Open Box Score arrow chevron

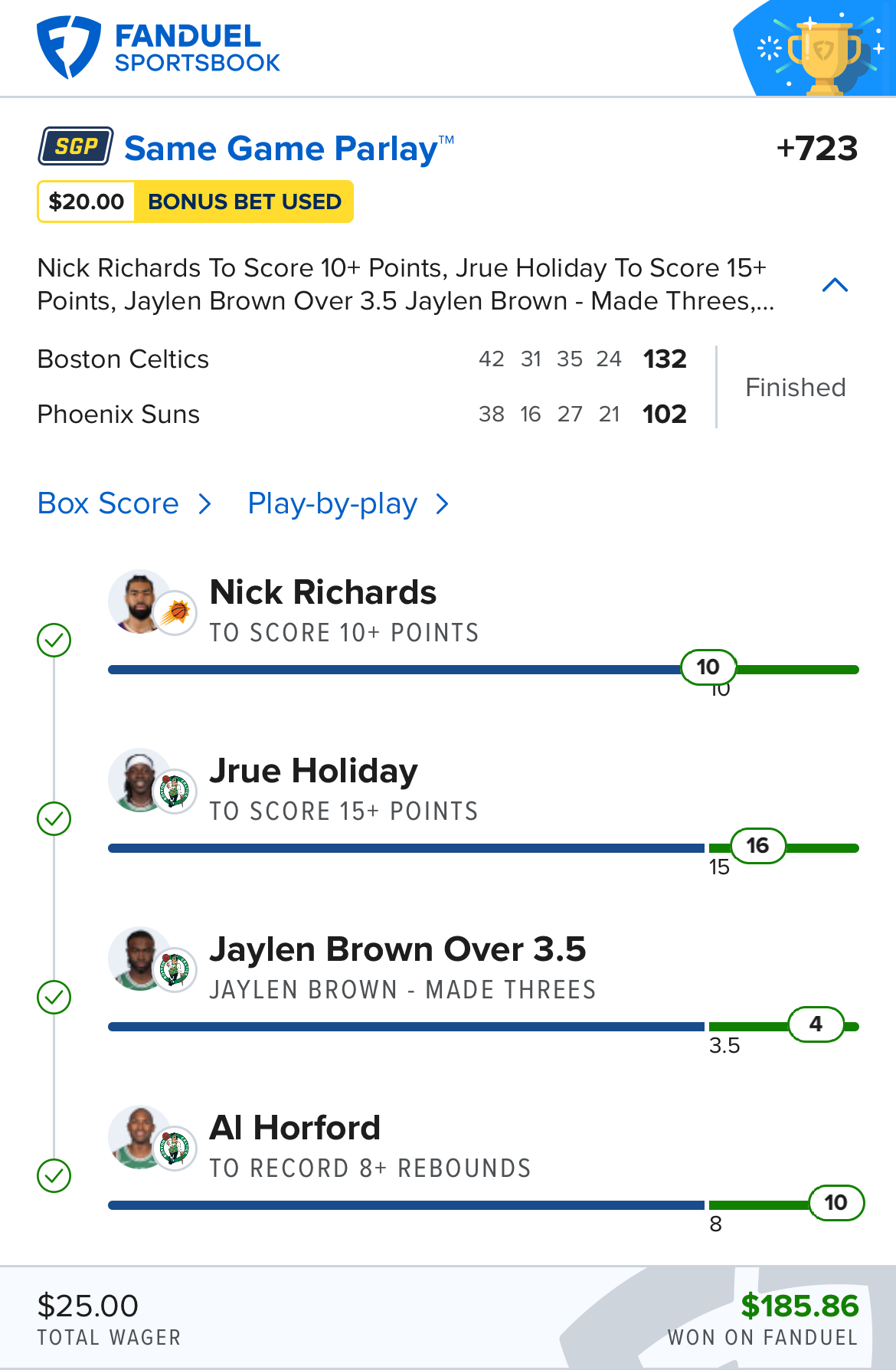tap(204, 504)
